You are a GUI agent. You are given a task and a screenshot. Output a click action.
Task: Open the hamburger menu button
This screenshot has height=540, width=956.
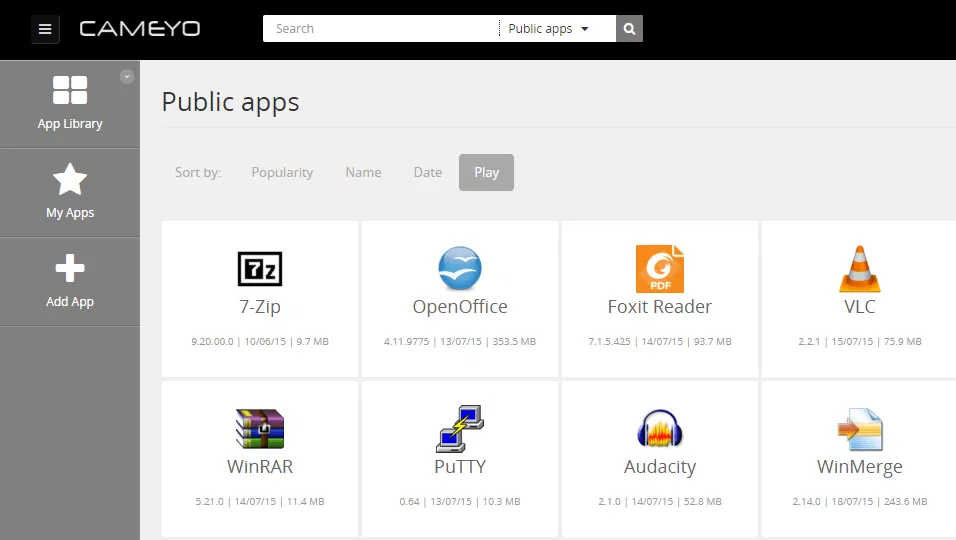point(45,29)
